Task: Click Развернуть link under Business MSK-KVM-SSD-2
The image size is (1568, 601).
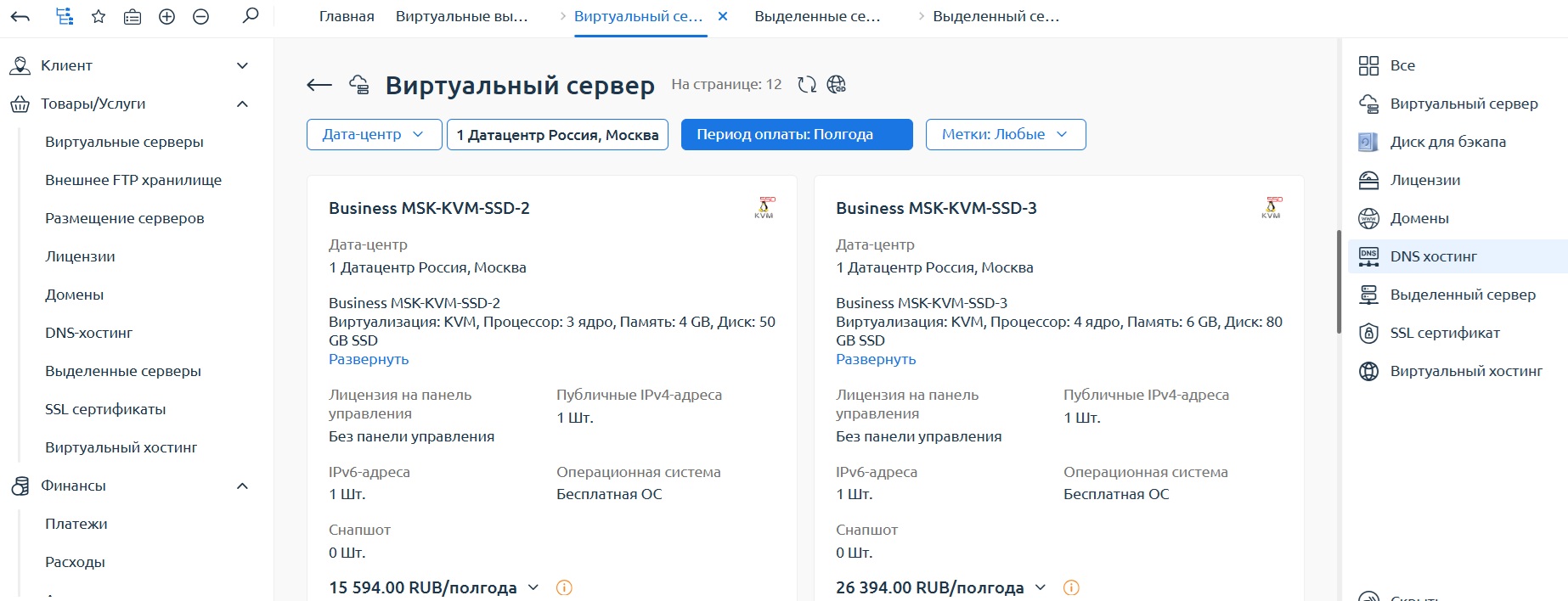Action: click(369, 359)
